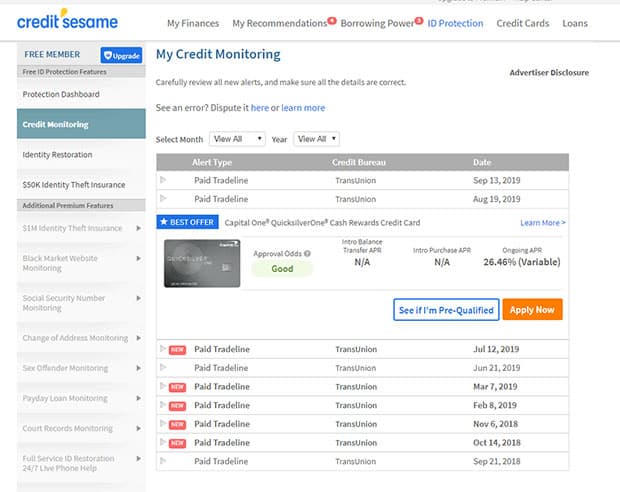Click the Apply Now button

[532, 310]
